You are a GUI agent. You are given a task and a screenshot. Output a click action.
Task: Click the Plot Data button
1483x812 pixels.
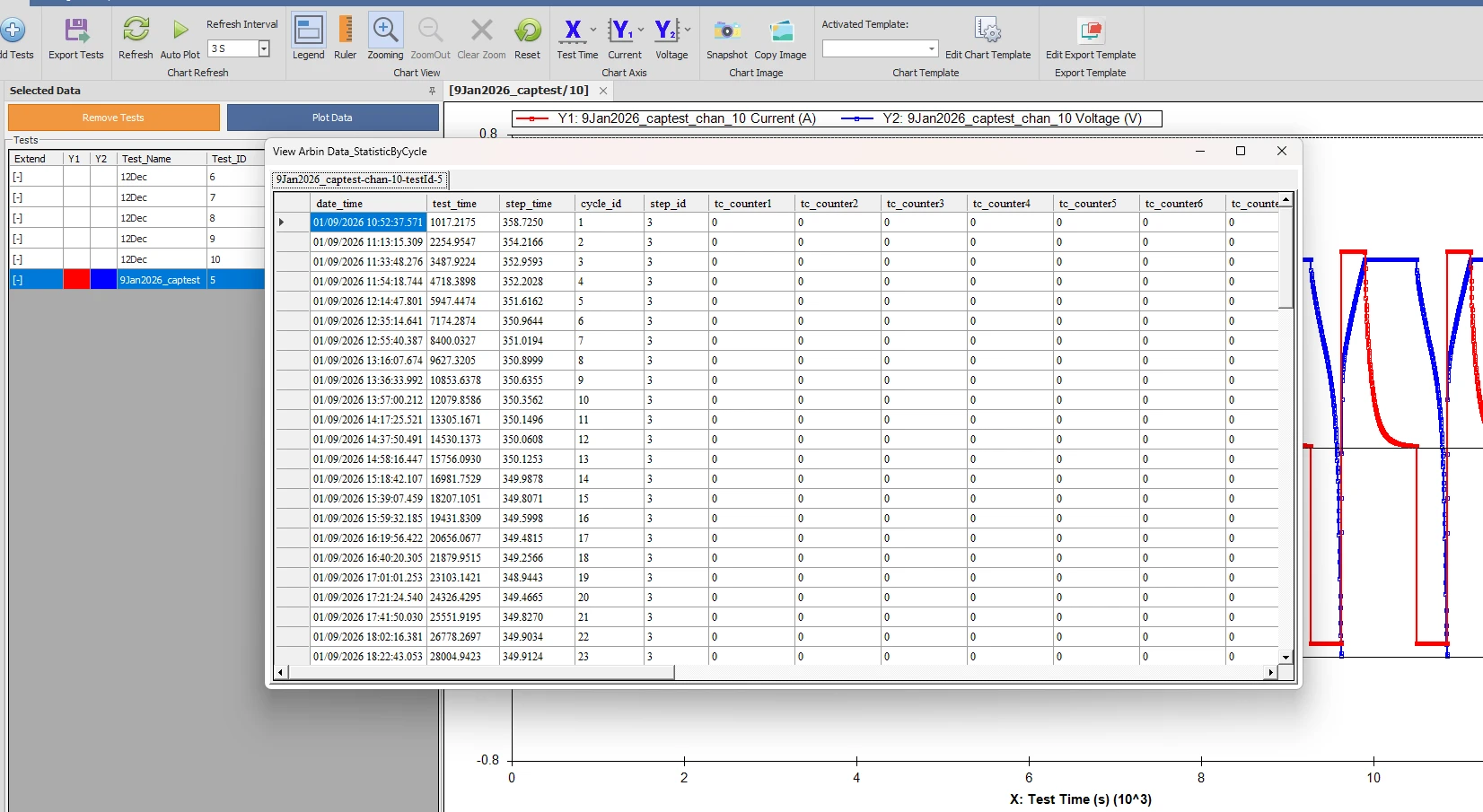331,118
